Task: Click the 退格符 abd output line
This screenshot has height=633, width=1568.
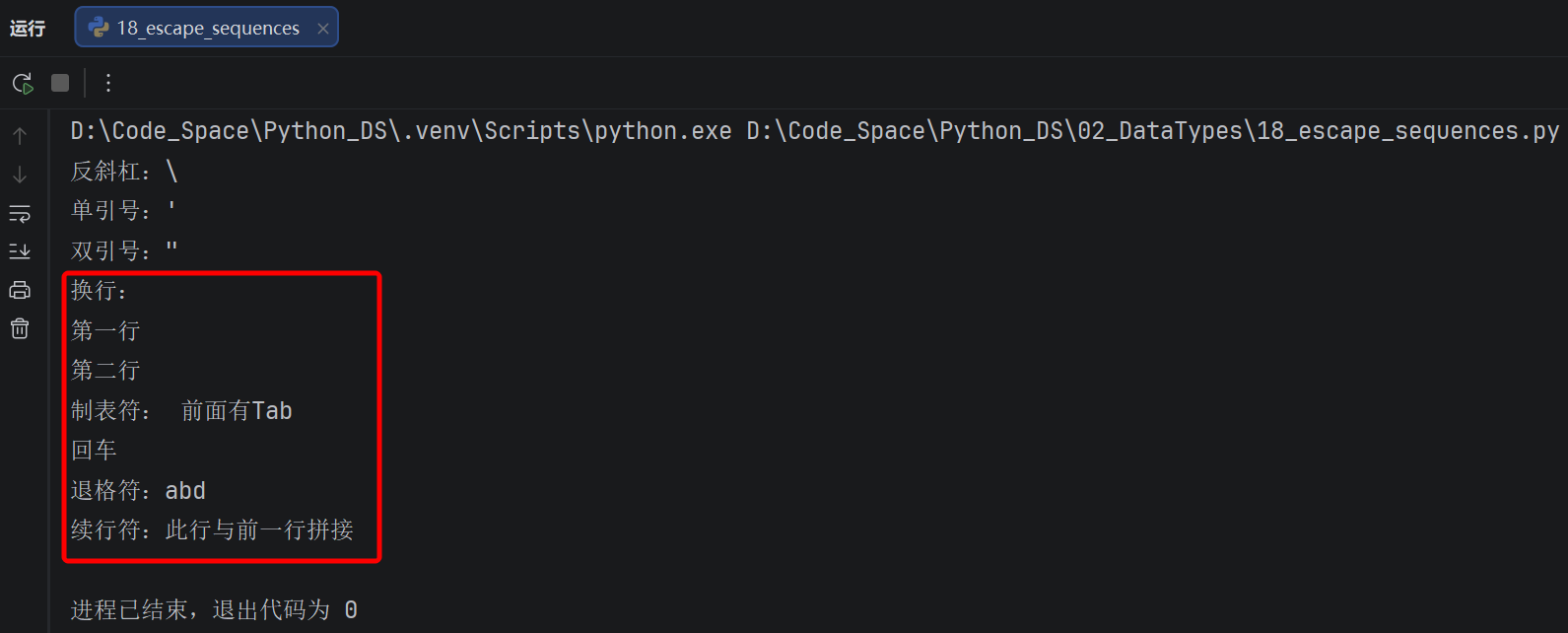Action: [x=138, y=490]
